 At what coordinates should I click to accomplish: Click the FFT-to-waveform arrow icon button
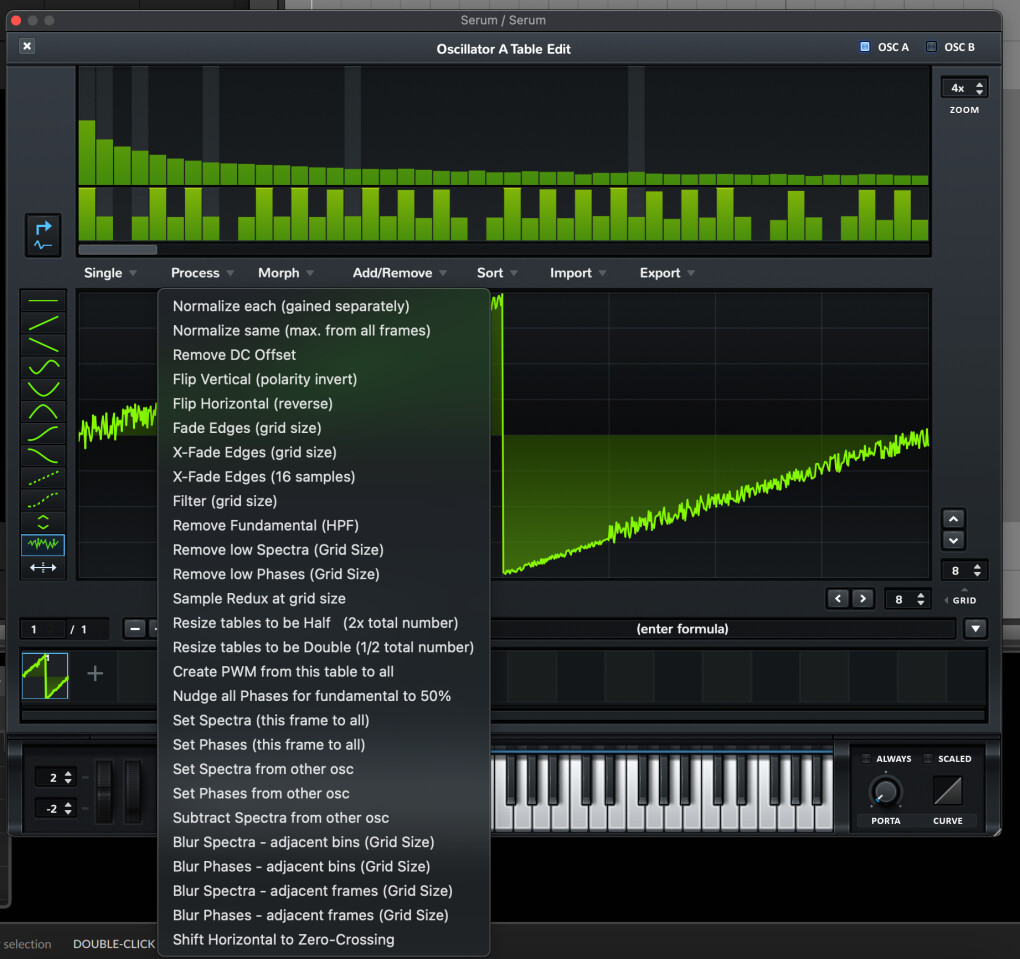(x=43, y=235)
